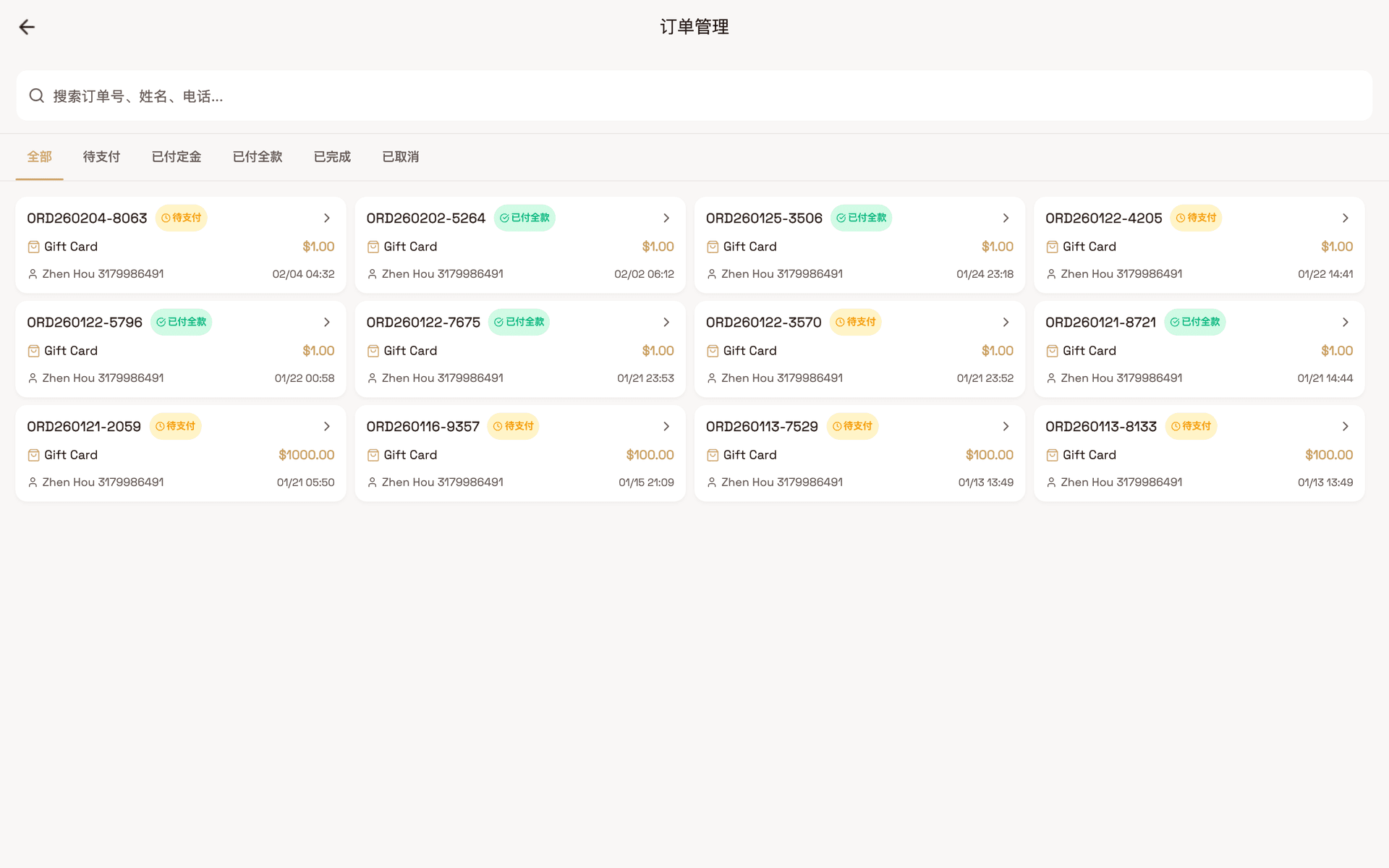Click the 待支付 badge on ORD260121-2059

click(176, 426)
